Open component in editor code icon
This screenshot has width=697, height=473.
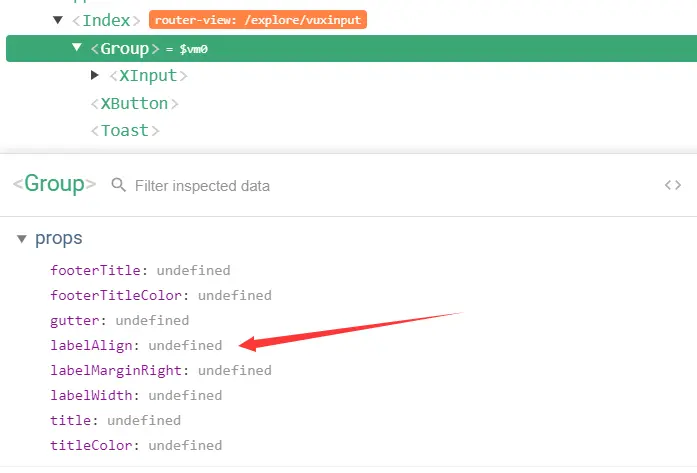click(673, 185)
